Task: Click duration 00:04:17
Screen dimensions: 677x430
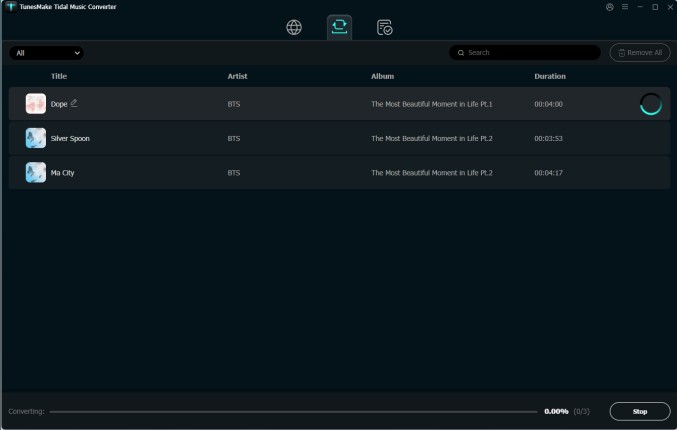Action: coord(548,173)
